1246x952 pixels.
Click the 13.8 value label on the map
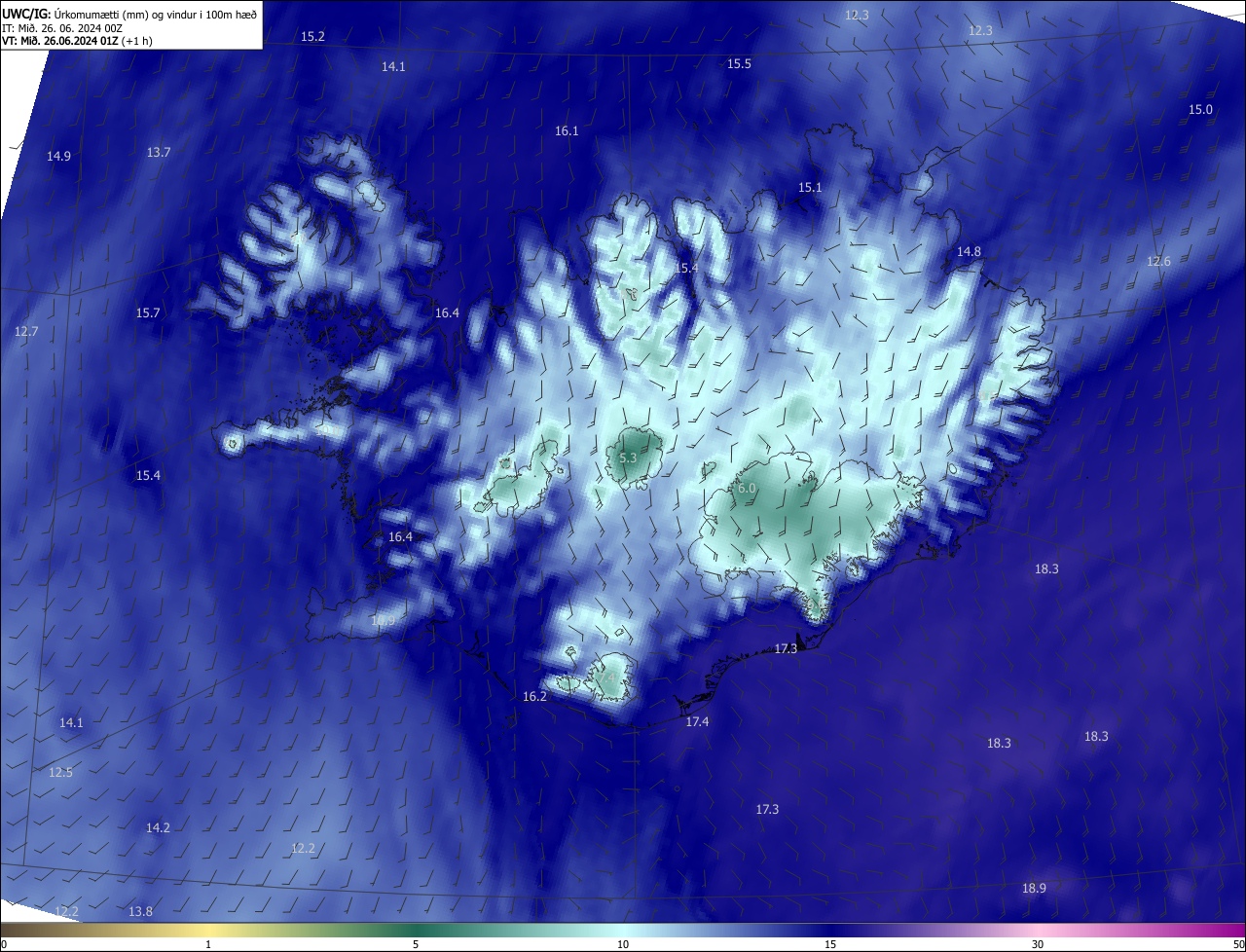tap(140, 911)
